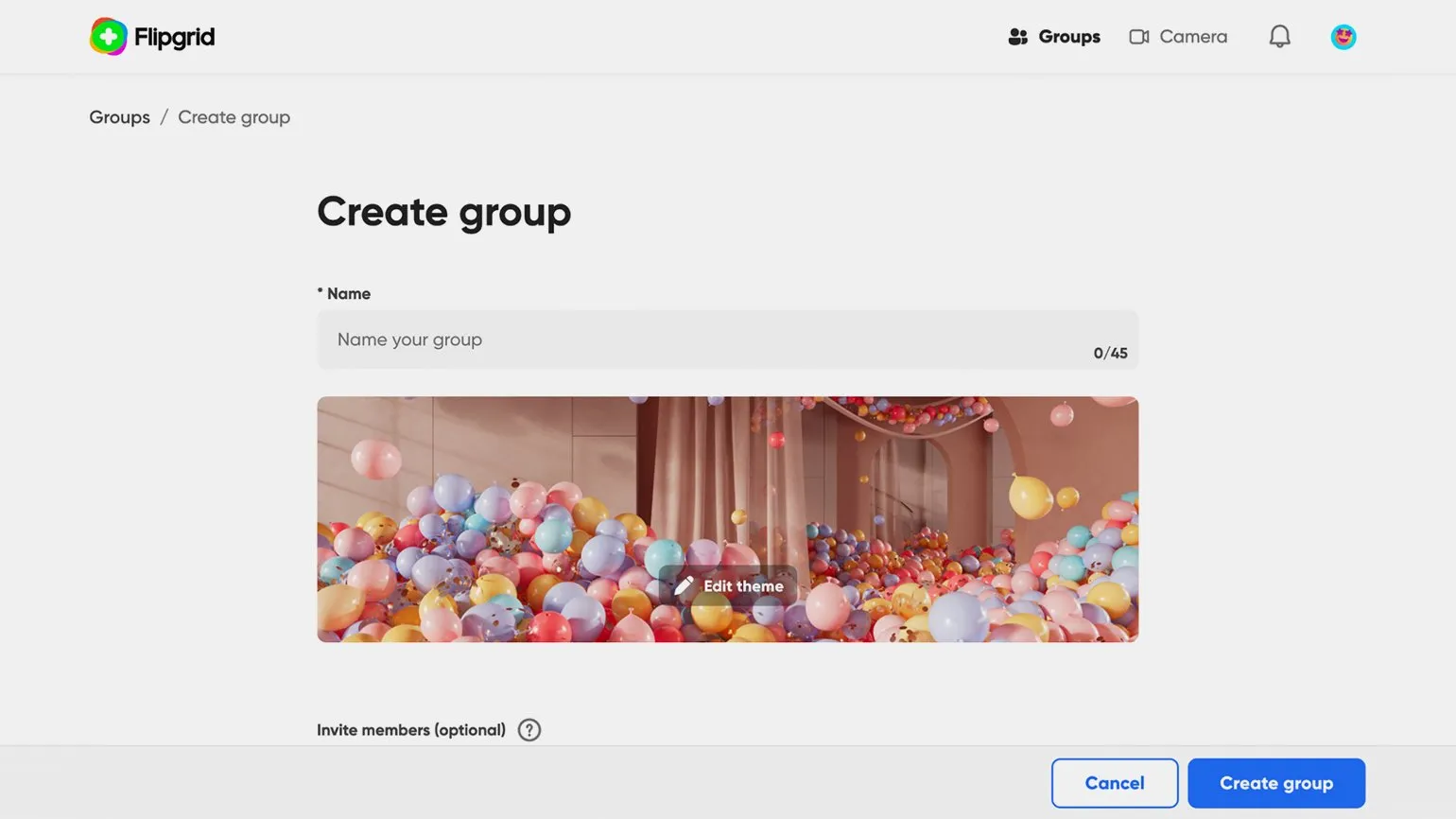The height and width of the screenshot is (819, 1456).
Task: Click the video camera icon in header
Action: [x=1139, y=37]
